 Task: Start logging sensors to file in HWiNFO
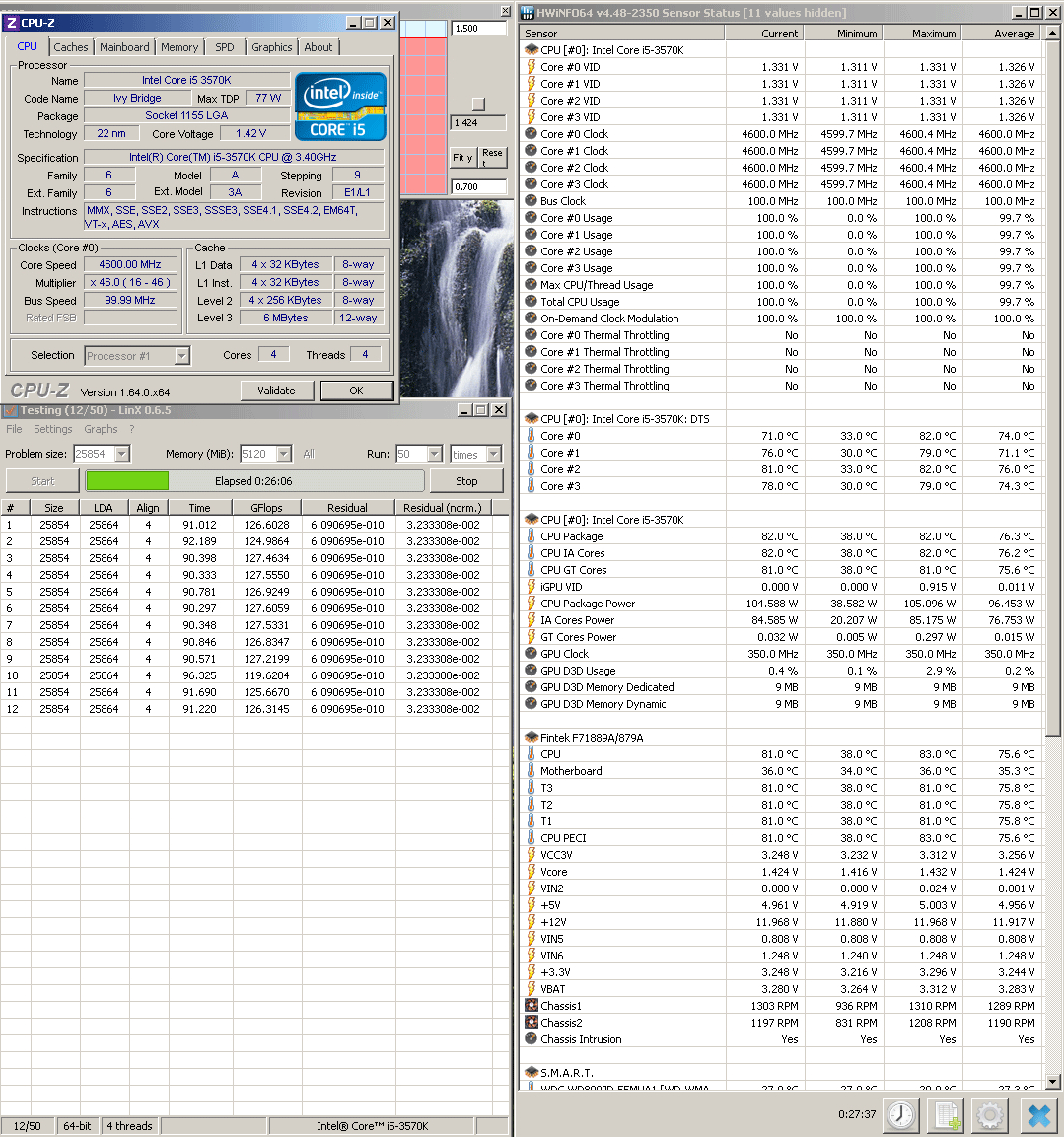point(946,1114)
